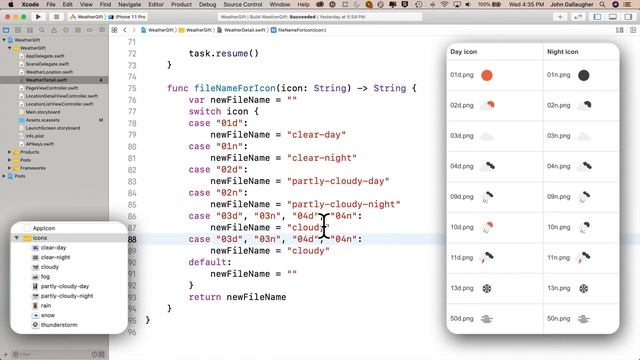Expand the Pods folder under WeatherGift
Viewport: 640px width, 360px height.
tap(10, 160)
